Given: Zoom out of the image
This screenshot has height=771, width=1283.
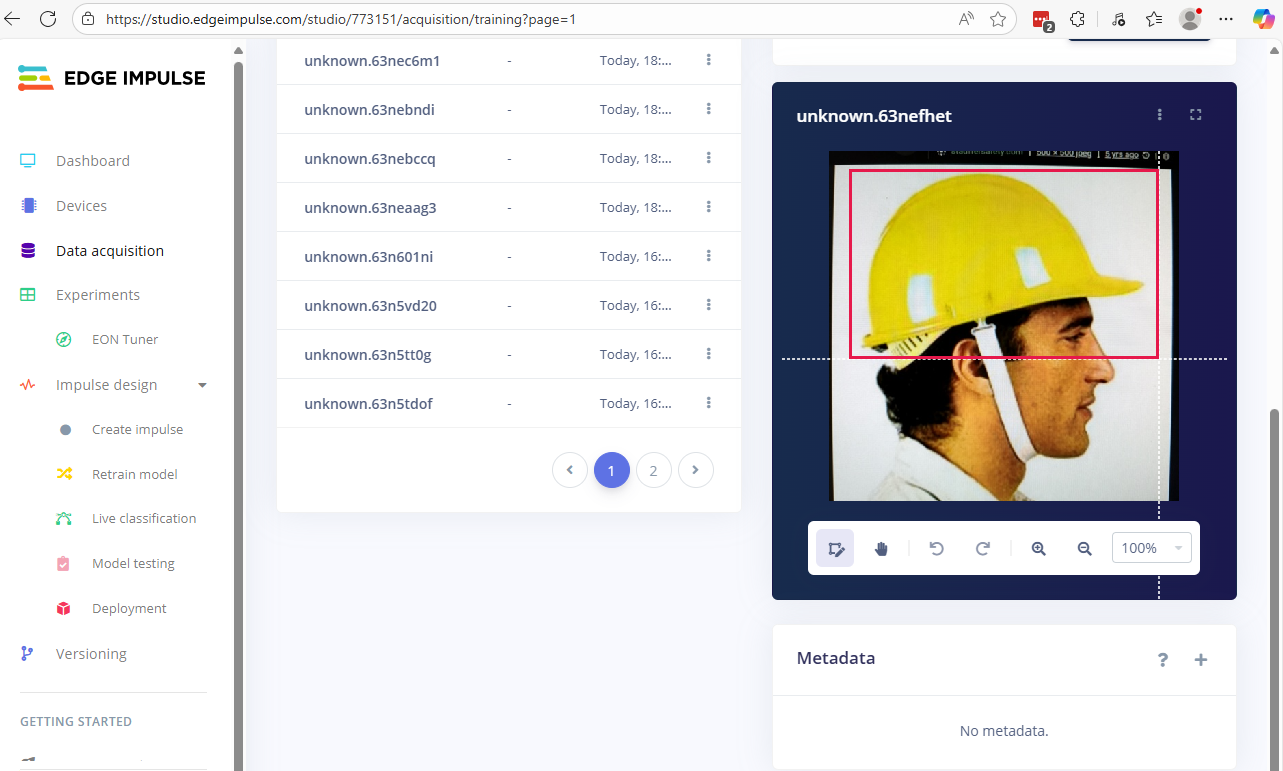Looking at the screenshot, I should pyautogui.click(x=1084, y=548).
